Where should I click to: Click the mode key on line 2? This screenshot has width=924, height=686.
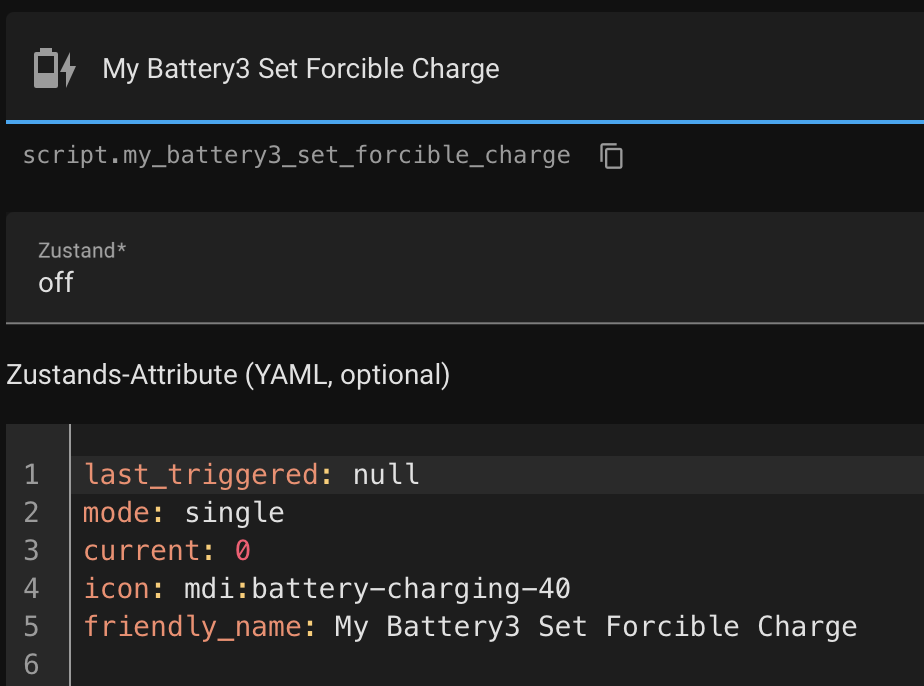pos(116,513)
